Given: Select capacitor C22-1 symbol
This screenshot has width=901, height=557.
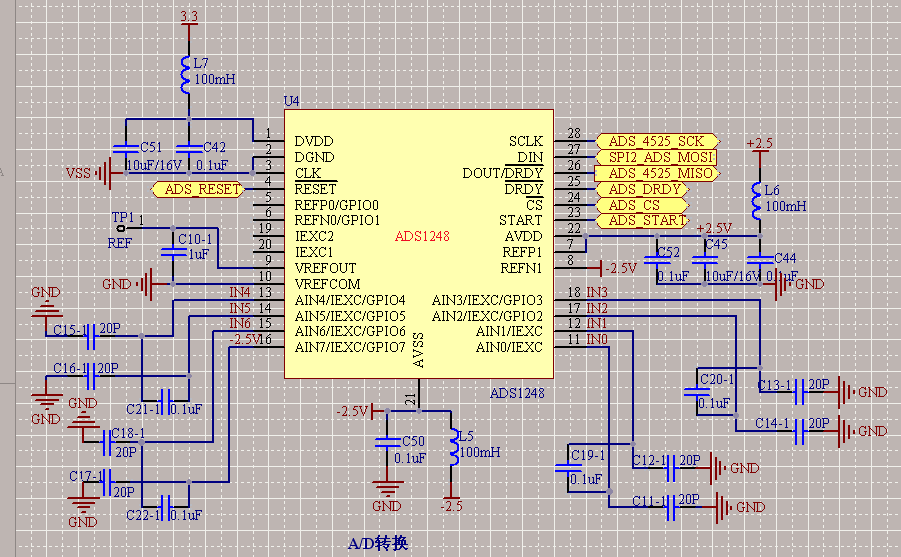Looking at the screenshot, I should point(166,506).
